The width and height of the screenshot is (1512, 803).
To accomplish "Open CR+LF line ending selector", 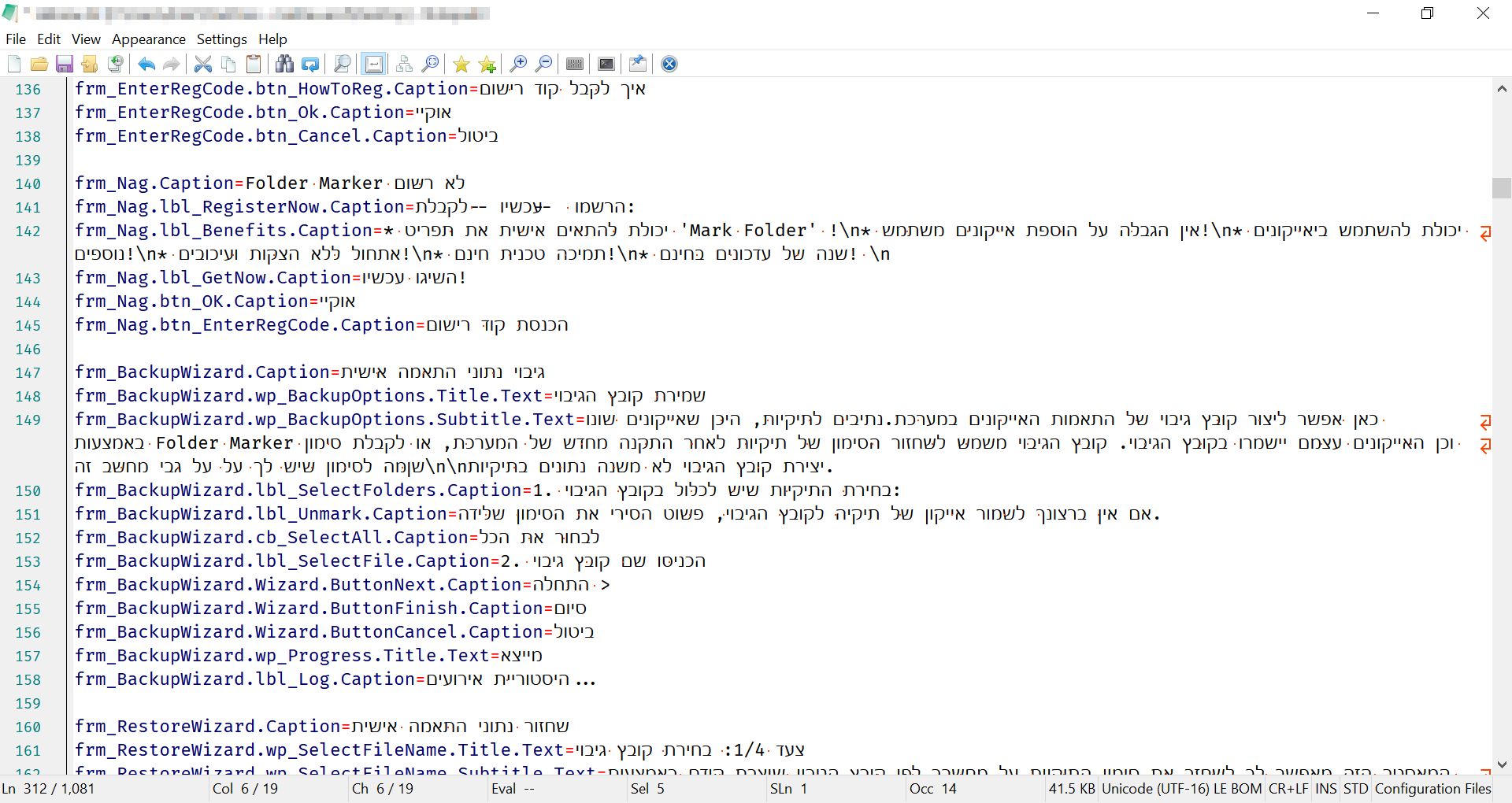I will 1288,789.
